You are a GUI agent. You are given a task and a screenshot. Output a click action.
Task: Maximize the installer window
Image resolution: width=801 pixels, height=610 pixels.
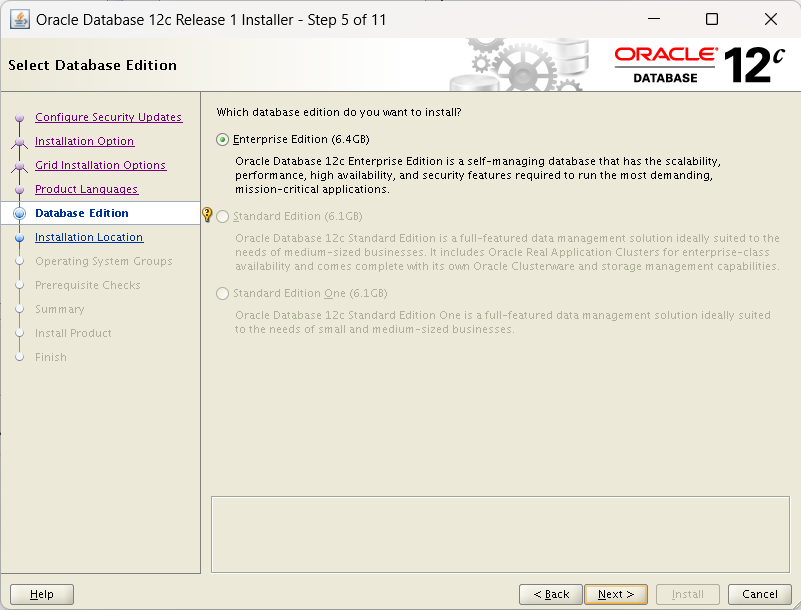pyautogui.click(x=712, y=19)
